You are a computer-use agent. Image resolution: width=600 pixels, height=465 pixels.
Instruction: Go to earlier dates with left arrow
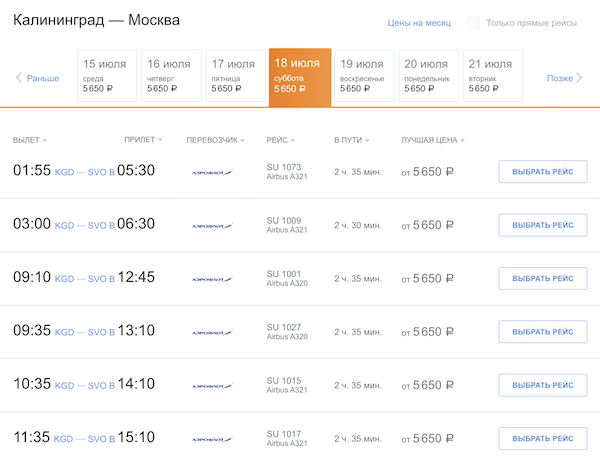[x=37, y=78]
